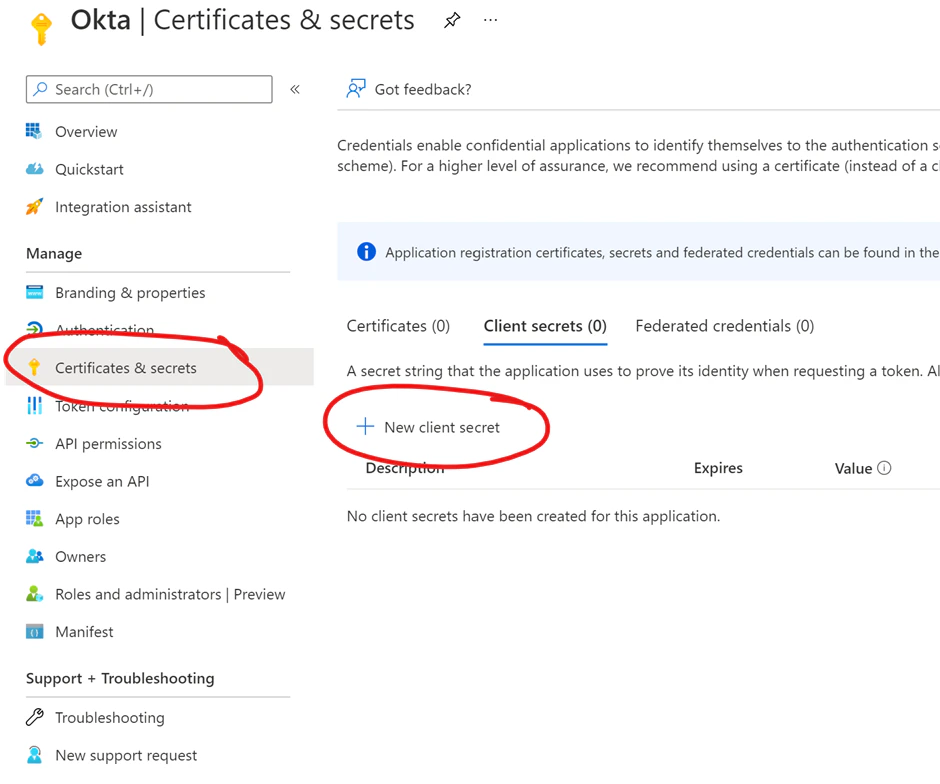The width and height of the screenshot is (940, 784).
Task: Collapse the left navigation pane
Action: coord(295,89)
